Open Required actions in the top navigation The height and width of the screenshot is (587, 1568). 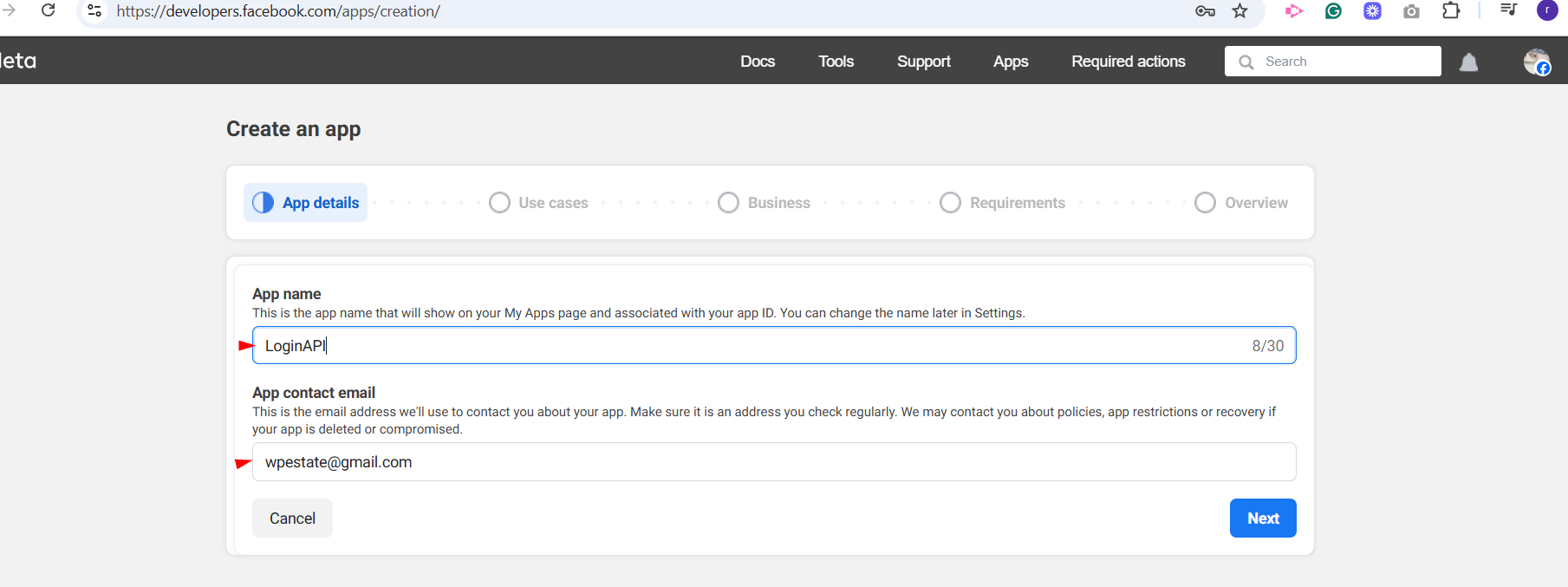[1128, 62]
